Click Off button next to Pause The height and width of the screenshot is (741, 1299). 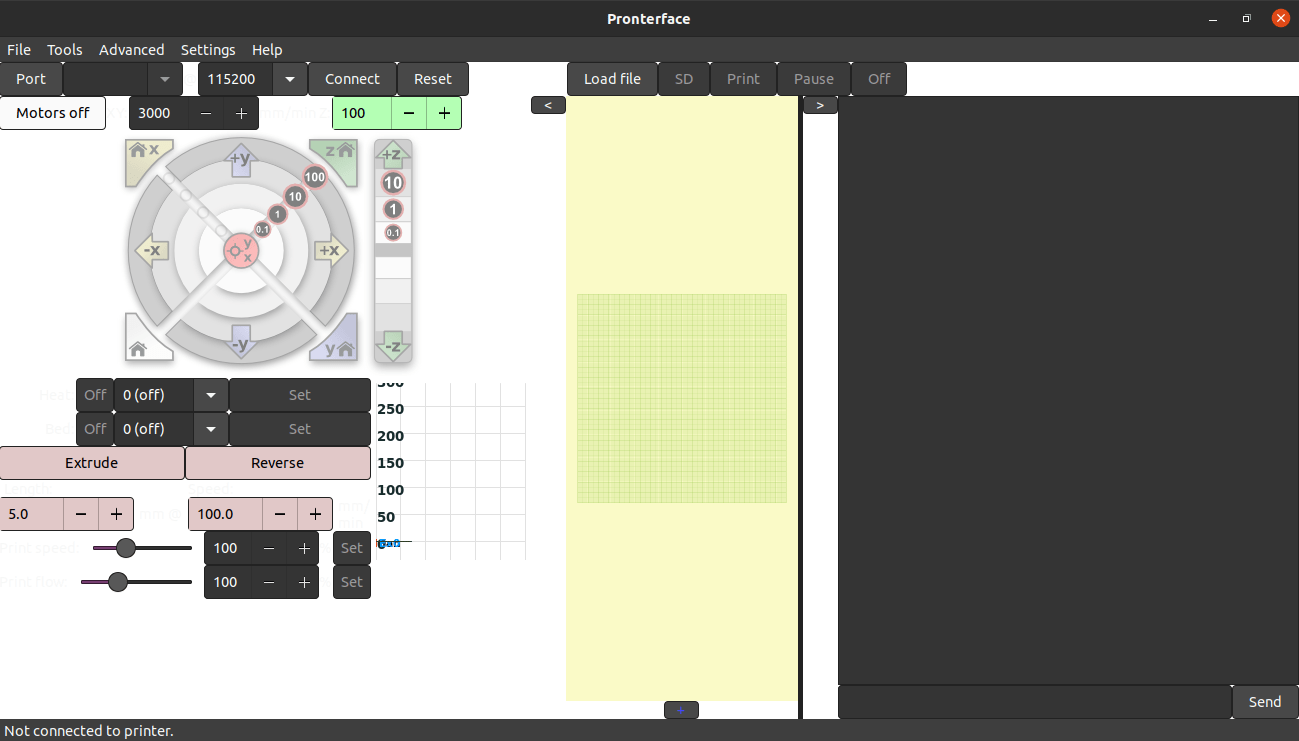(879, 79)
